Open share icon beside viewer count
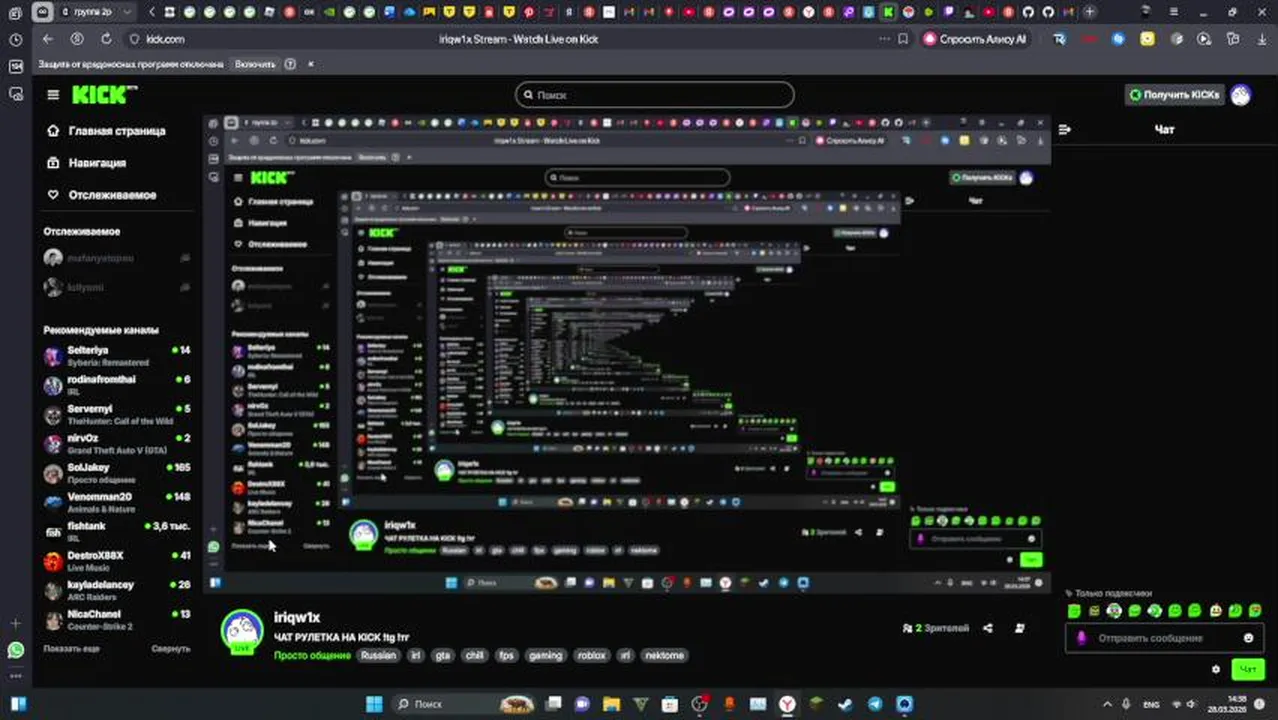The image size is (1278, 720). pos(988,628)
